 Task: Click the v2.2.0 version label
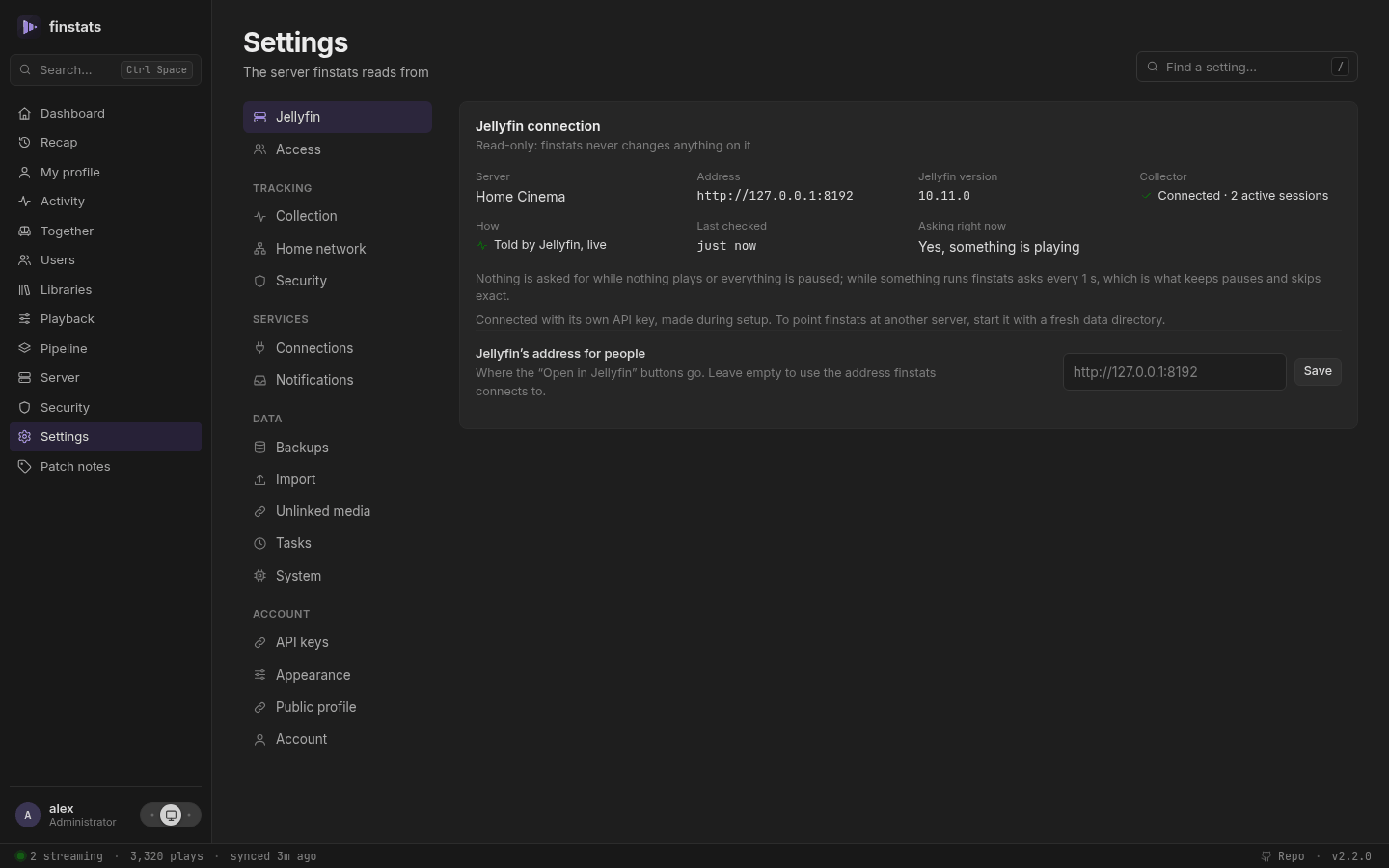click(x=1351, y=856)
